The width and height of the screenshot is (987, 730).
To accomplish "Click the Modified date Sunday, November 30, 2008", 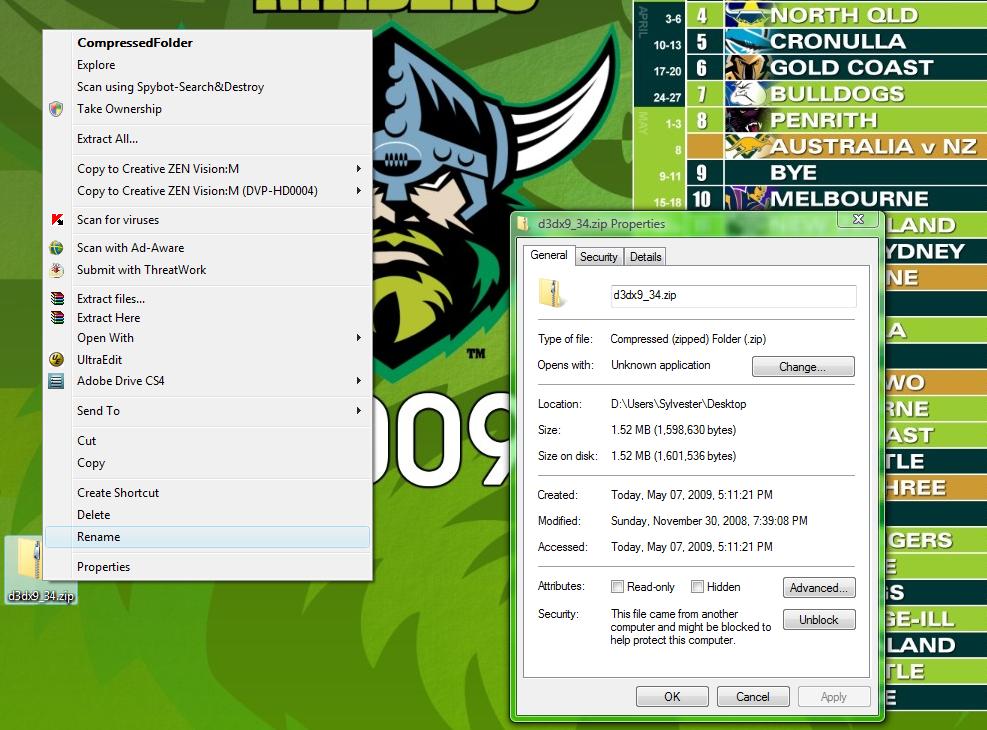I will [709, 521].
